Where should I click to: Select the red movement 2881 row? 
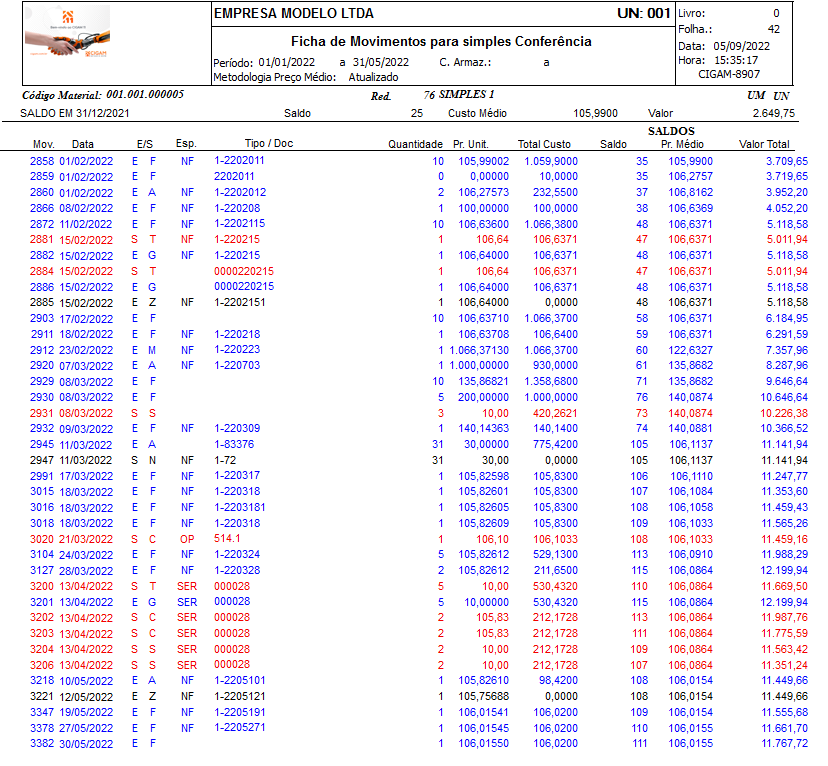[418, 240]
